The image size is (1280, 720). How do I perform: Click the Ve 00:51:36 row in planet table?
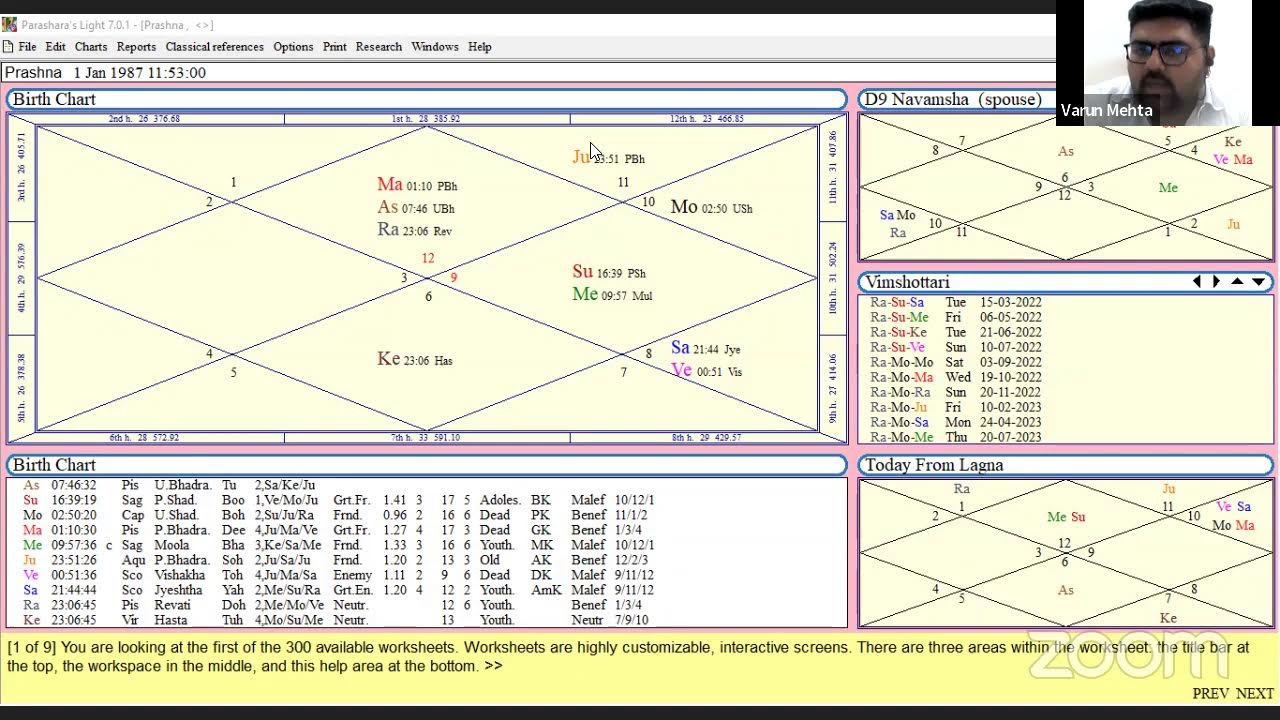[x=338, y=575]
